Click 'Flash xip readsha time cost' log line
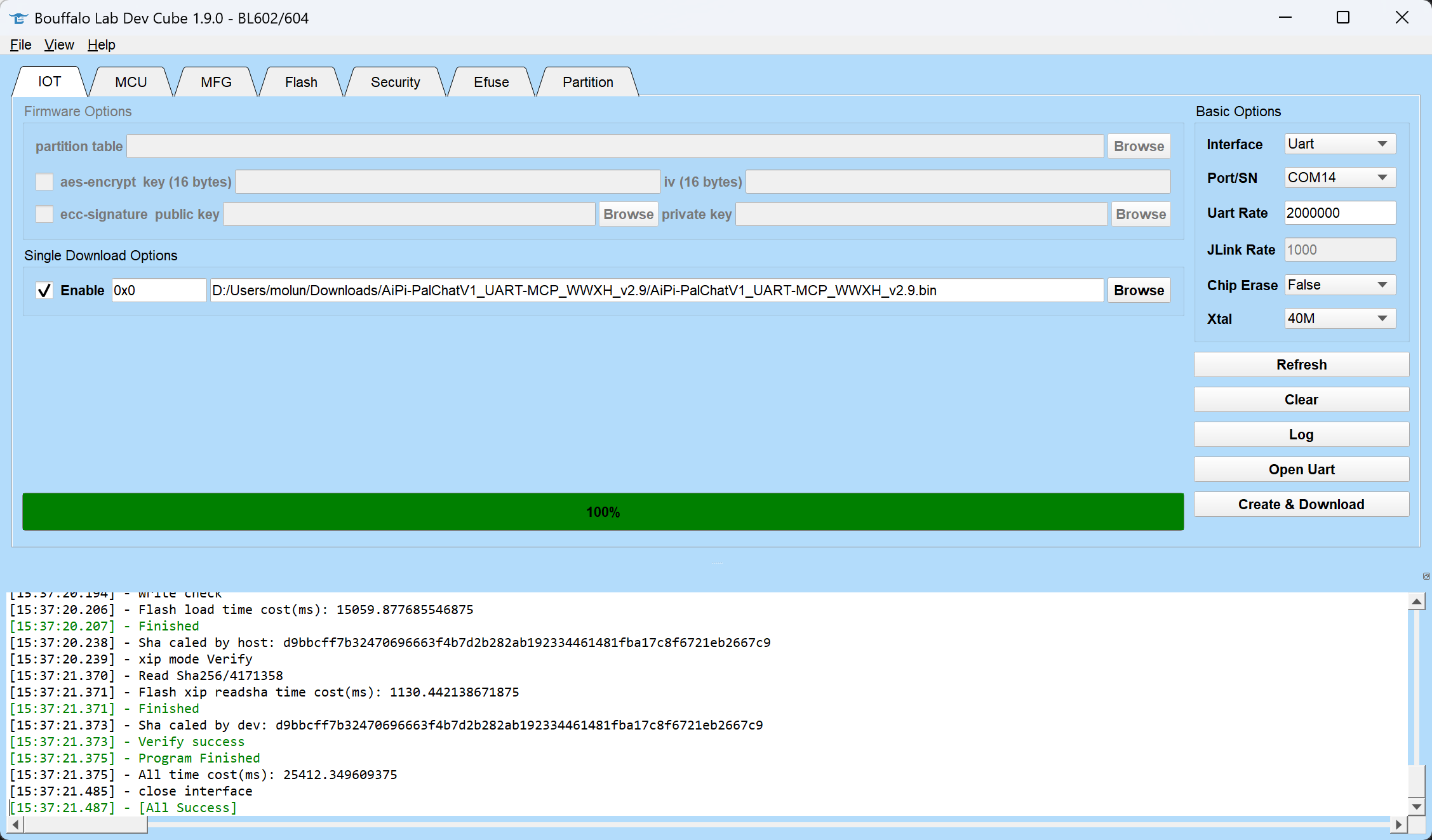The height and width of the screenshot is (840, 1432). [264, 692]
